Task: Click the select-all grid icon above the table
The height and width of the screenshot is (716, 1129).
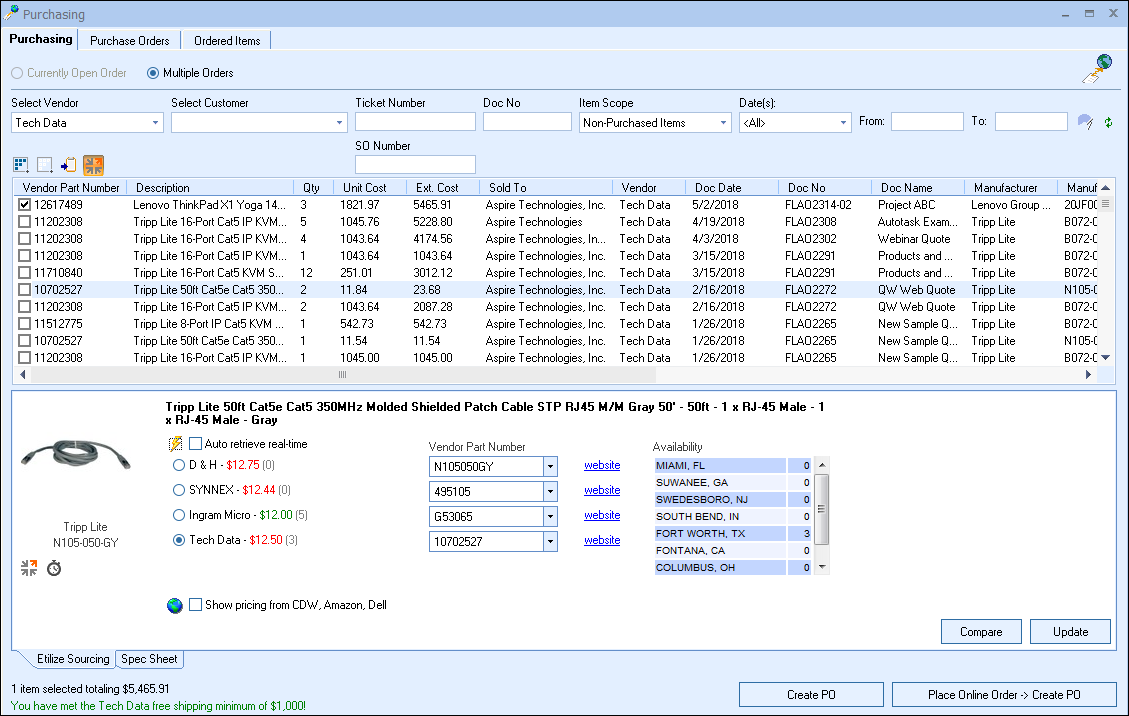Action: pyautogui.click(x=21, y=165)
